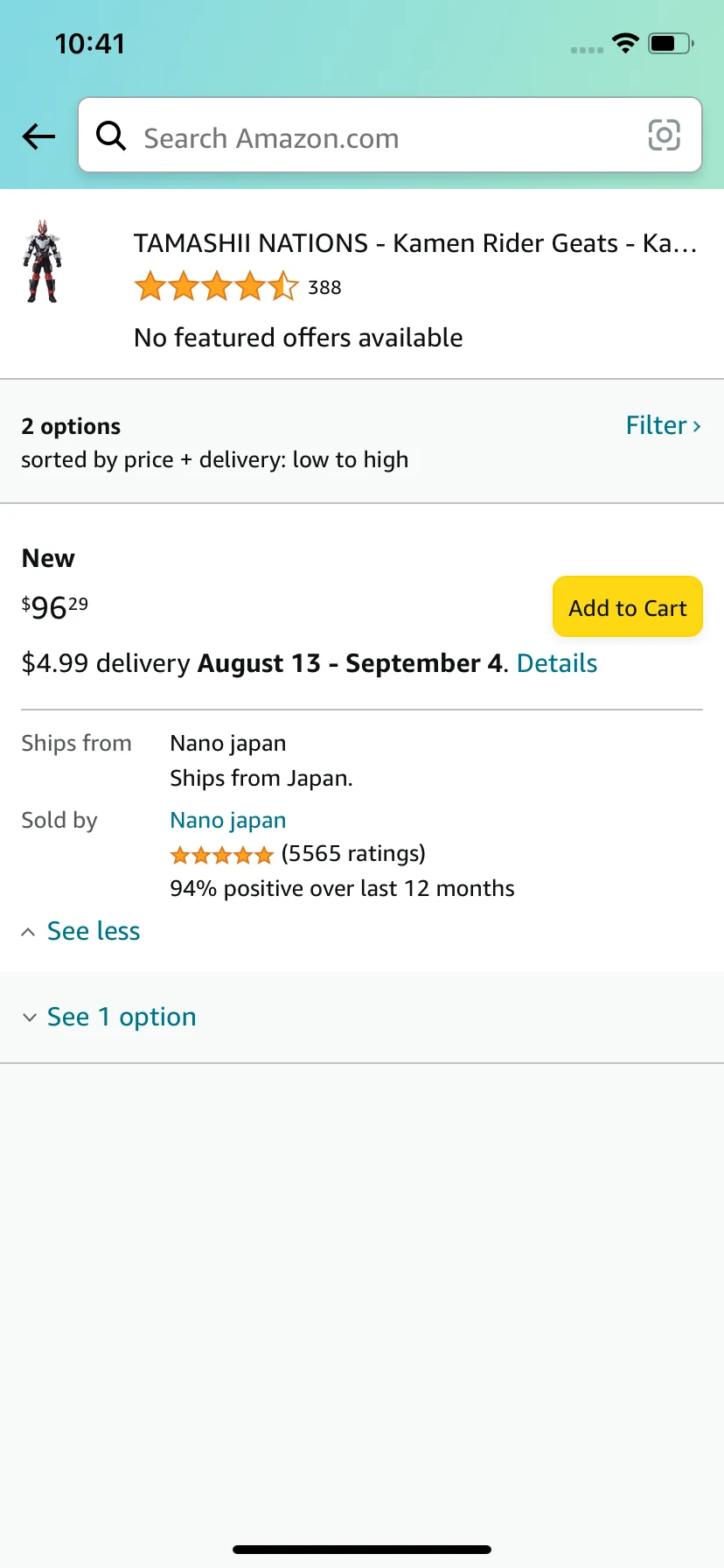The image size is (724, 1568).
Task: Tap the cellular signal dots
Action: 587,50
